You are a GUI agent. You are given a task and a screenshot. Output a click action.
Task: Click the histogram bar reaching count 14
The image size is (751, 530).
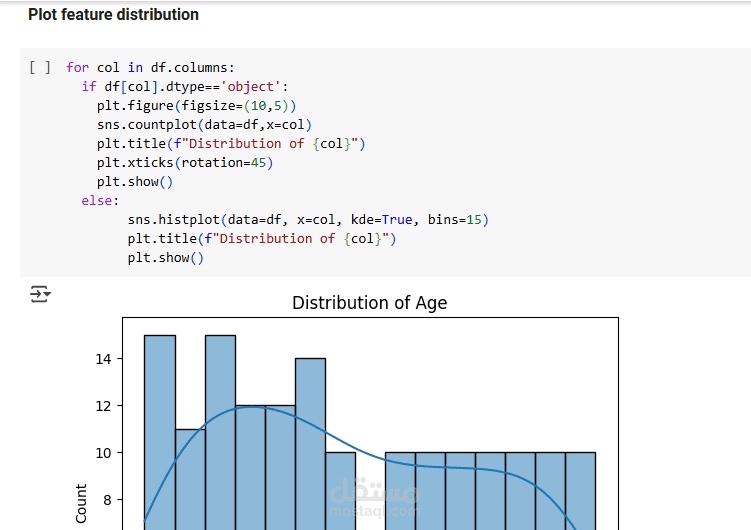coord(310,444)
